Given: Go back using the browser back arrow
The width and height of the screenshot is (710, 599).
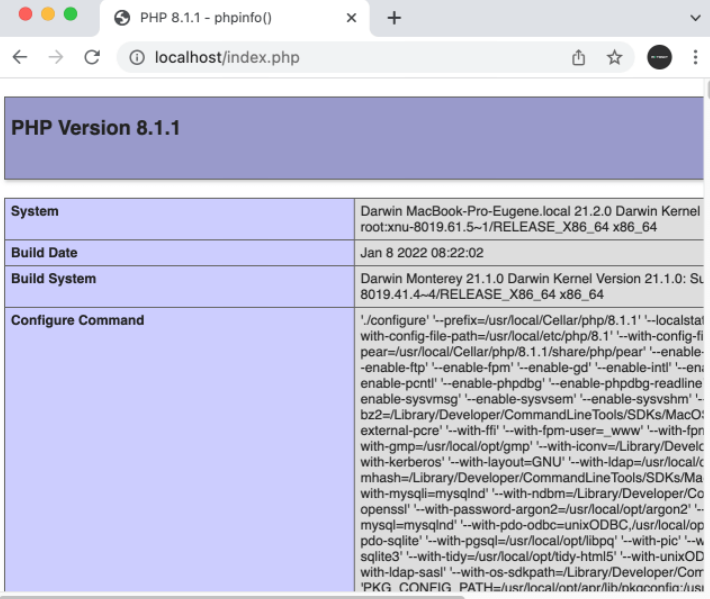Looking at the screenshot, I should pyautogui.click(x=20, y=58).
